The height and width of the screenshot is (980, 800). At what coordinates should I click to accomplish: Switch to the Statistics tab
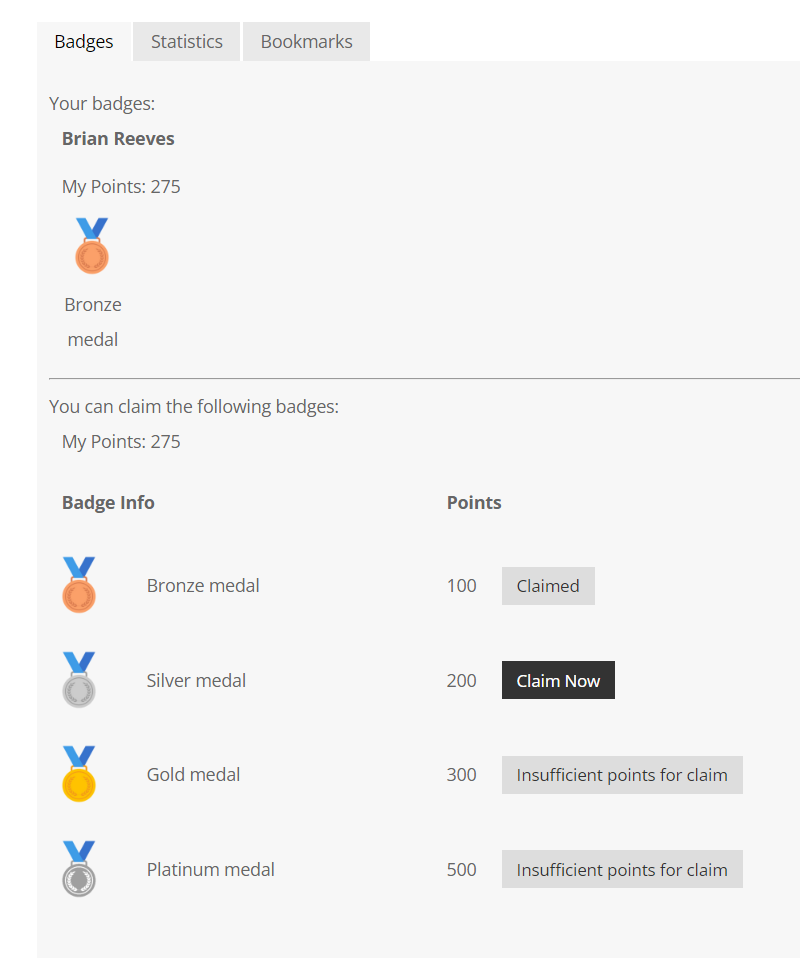pyautogui.click(x=186, y=42)
